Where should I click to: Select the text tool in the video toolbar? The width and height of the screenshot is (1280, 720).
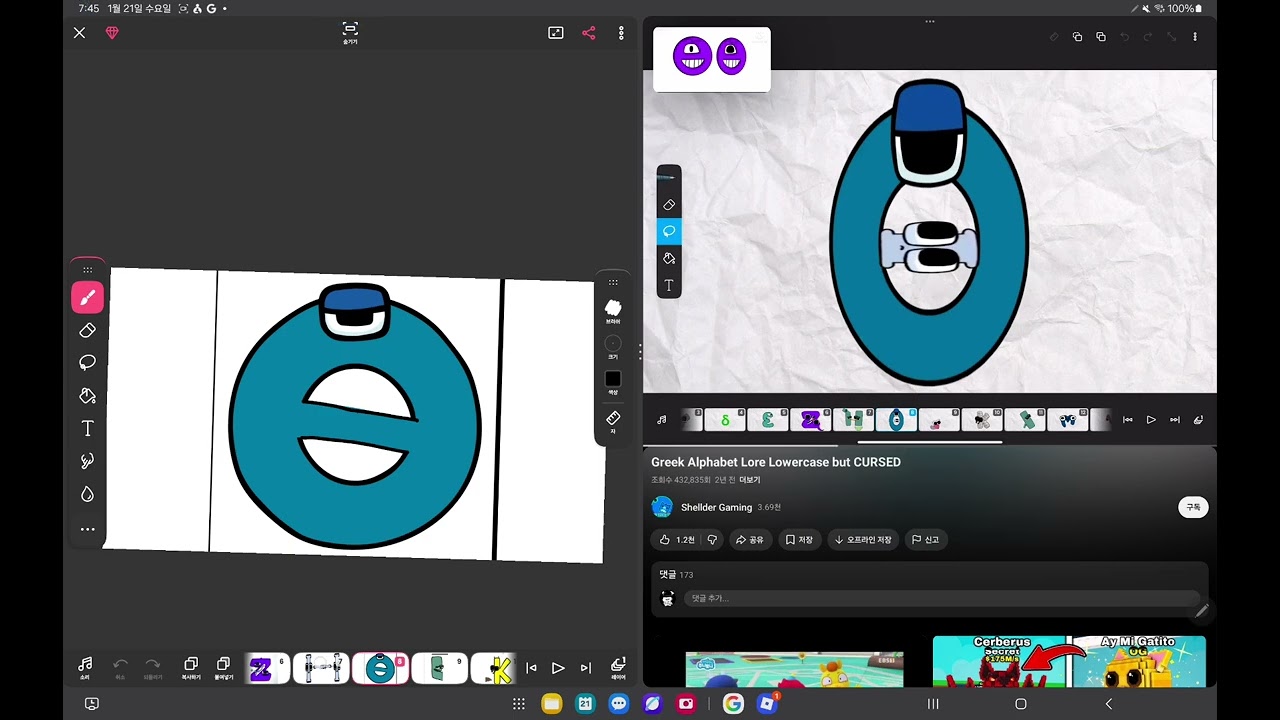coord(669,285)
